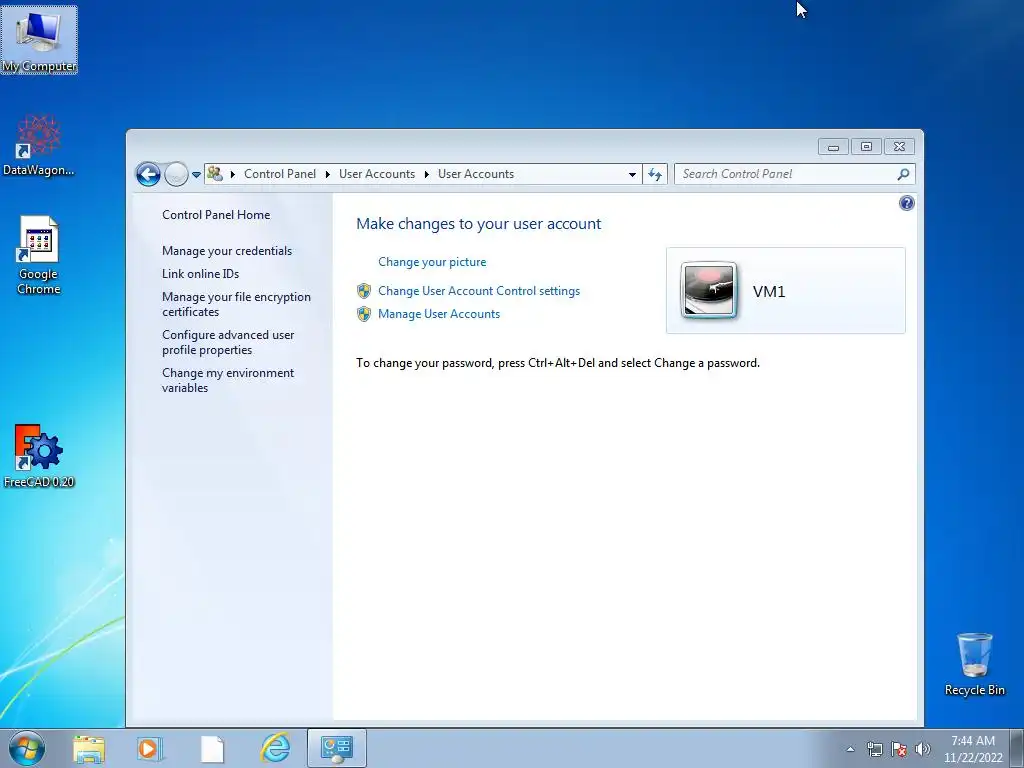Open Action Center flag icon
The image size is (1024, 768).
899,749
